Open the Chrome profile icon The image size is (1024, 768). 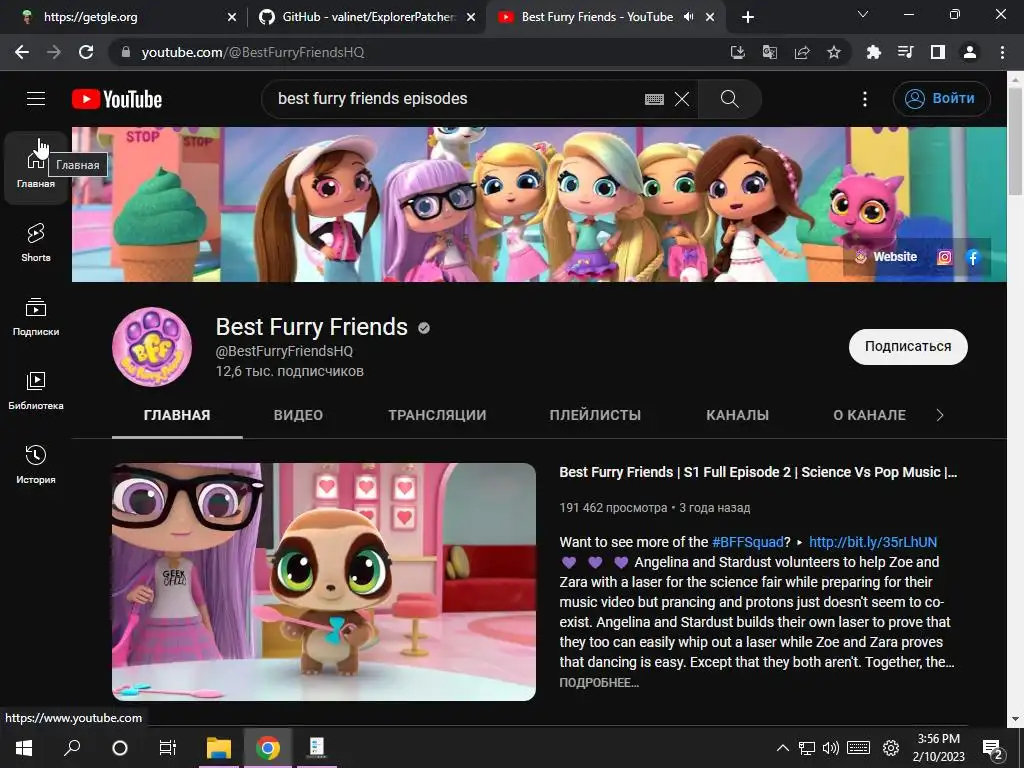pos(970,52)
